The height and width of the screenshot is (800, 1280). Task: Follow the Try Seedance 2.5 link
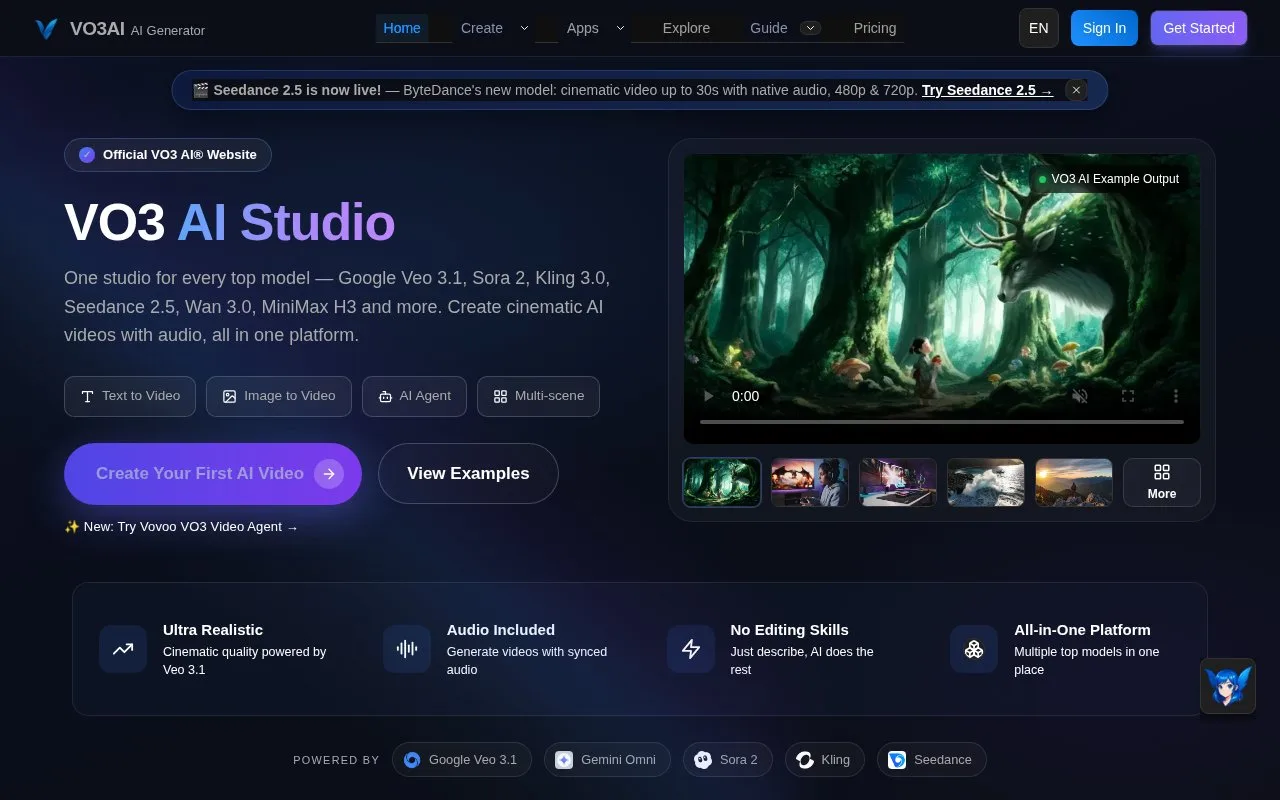(x=987, y=90)
